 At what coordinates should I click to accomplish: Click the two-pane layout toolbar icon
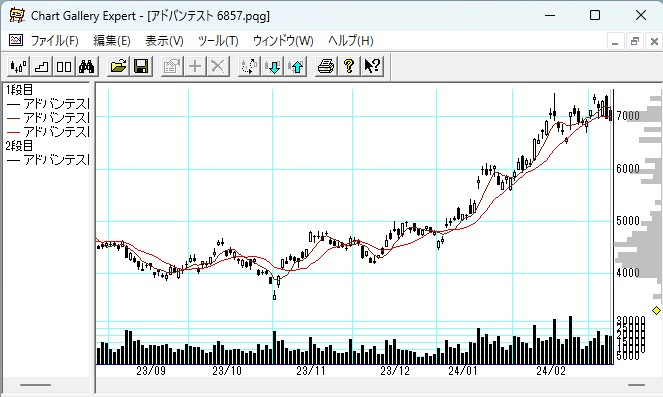click(x=64, y=66)
